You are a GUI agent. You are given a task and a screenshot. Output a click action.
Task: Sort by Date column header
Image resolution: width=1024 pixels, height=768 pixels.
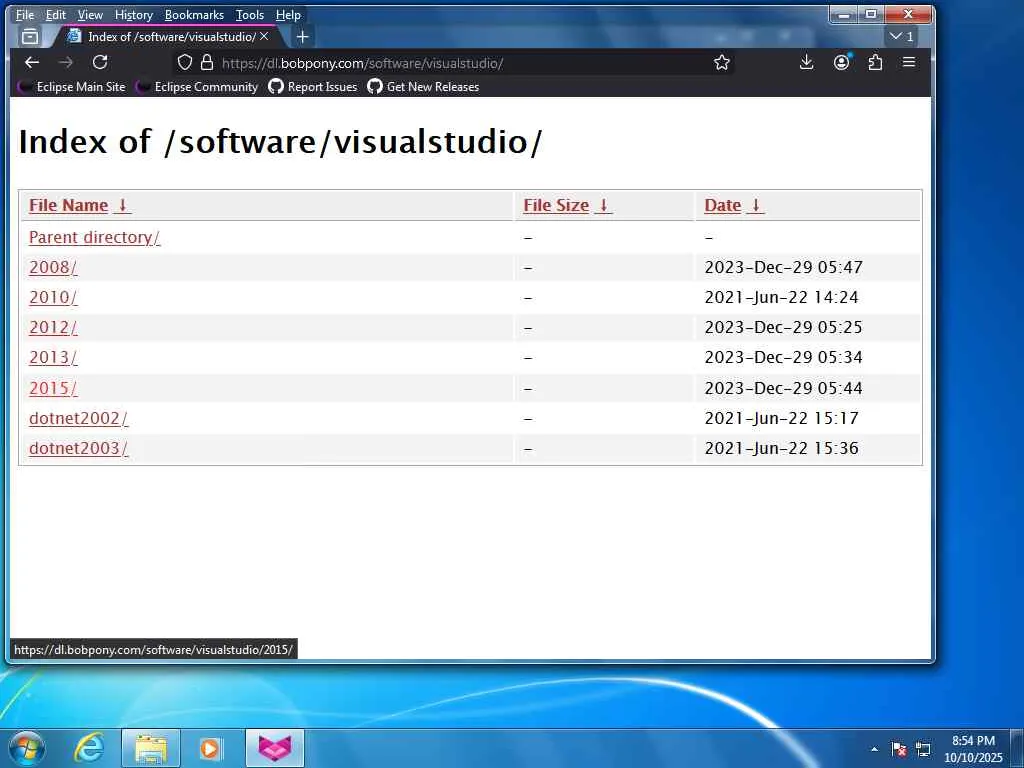722,205
